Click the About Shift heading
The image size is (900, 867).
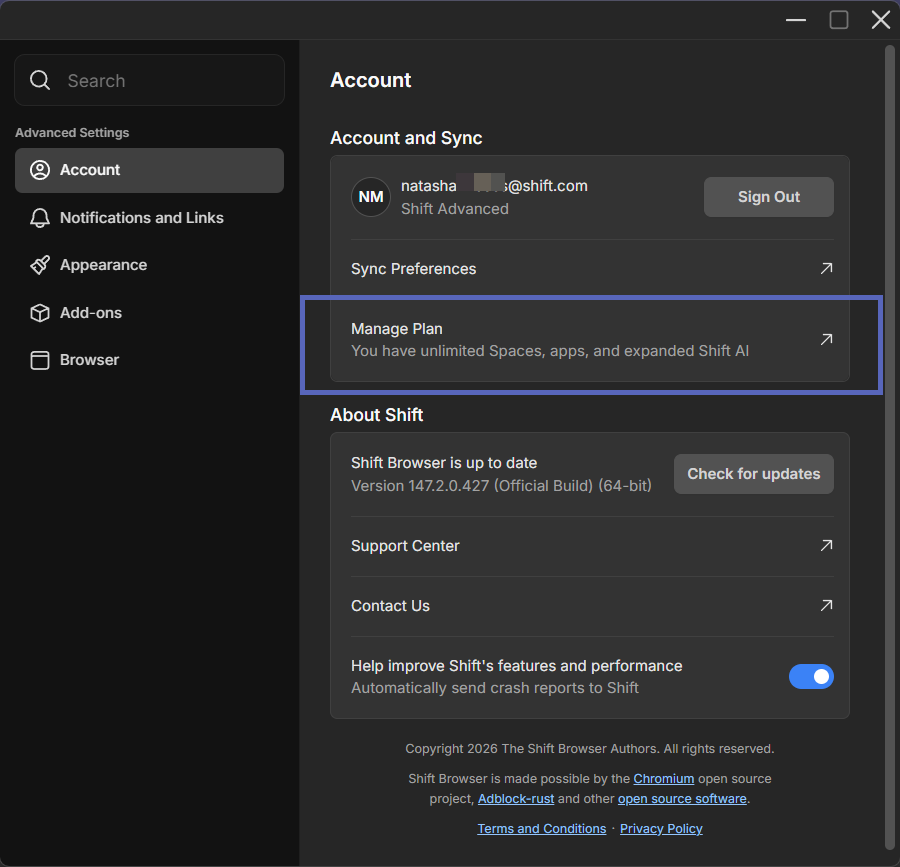pyautogui.click(x=377, y=415)
